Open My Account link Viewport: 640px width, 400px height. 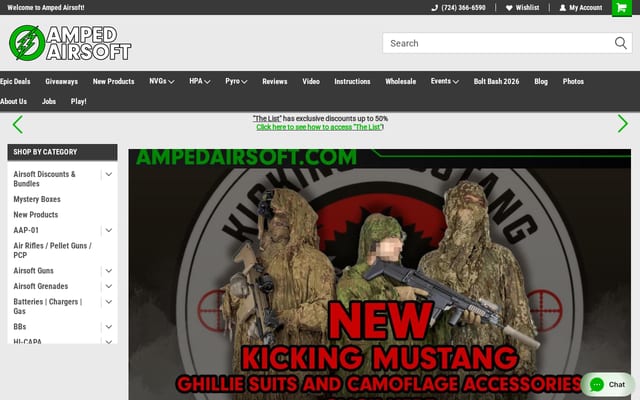[x=581, y=8]
